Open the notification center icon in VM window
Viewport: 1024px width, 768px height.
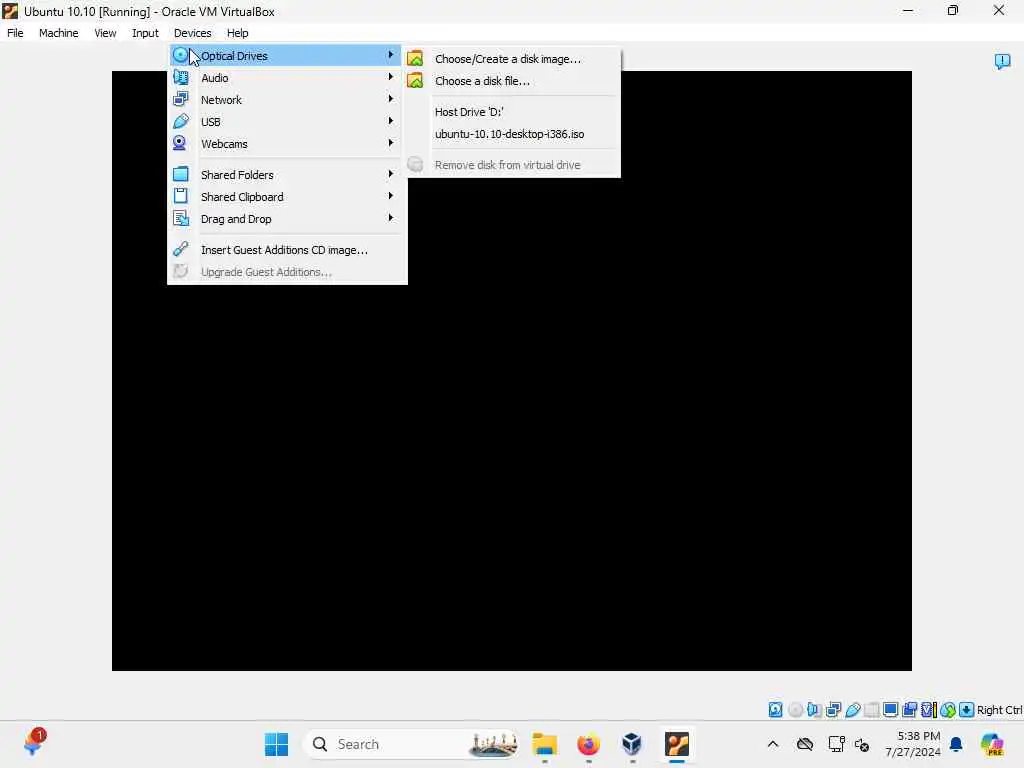point(1002,61)
